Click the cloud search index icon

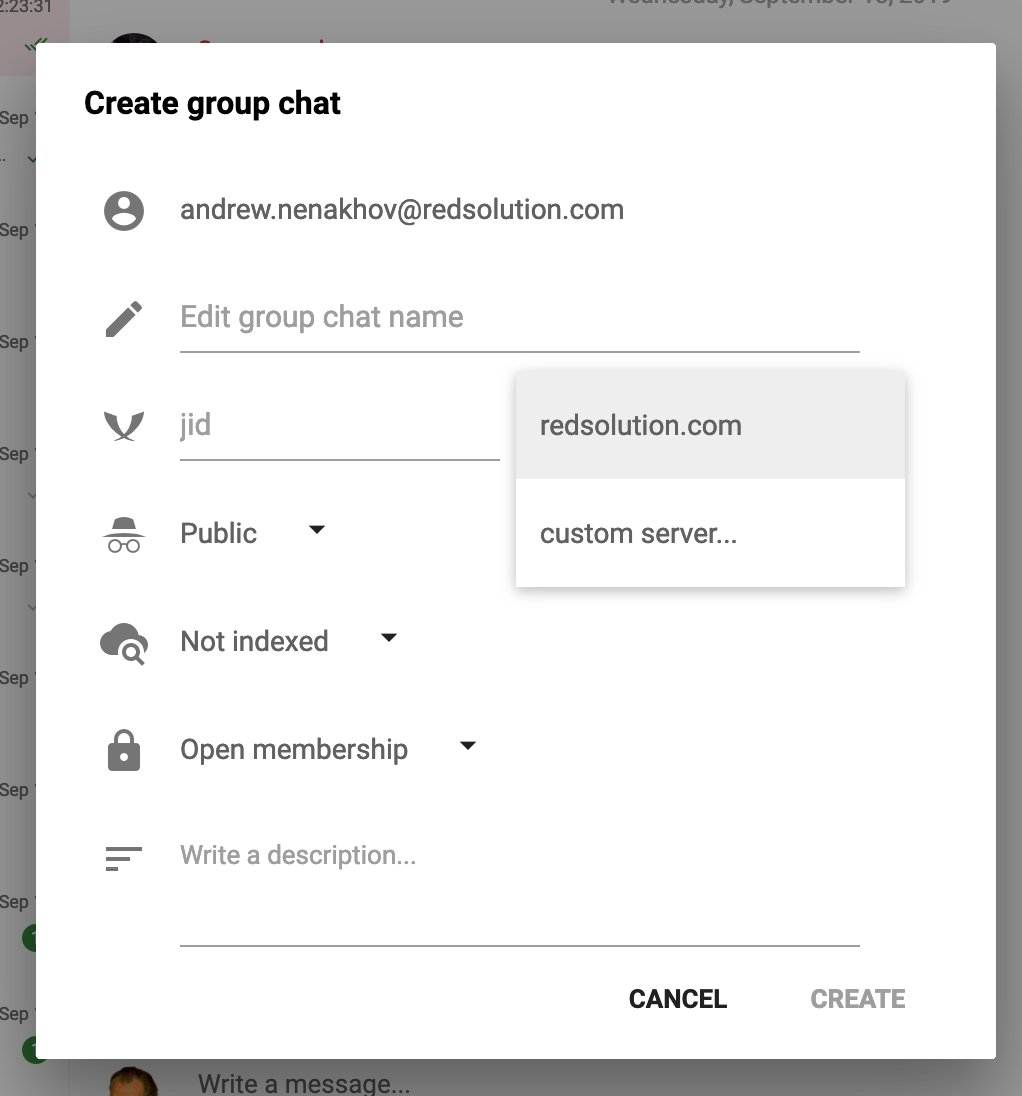pos(124,643)
